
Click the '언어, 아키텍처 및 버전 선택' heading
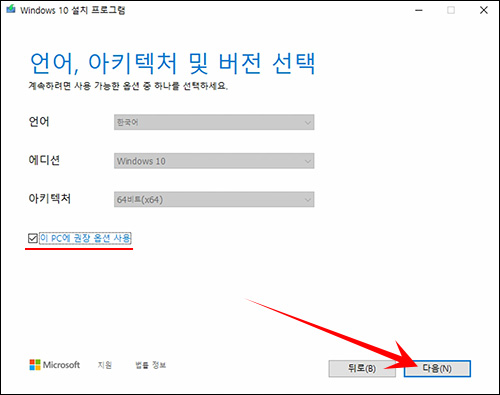(172, 63)
